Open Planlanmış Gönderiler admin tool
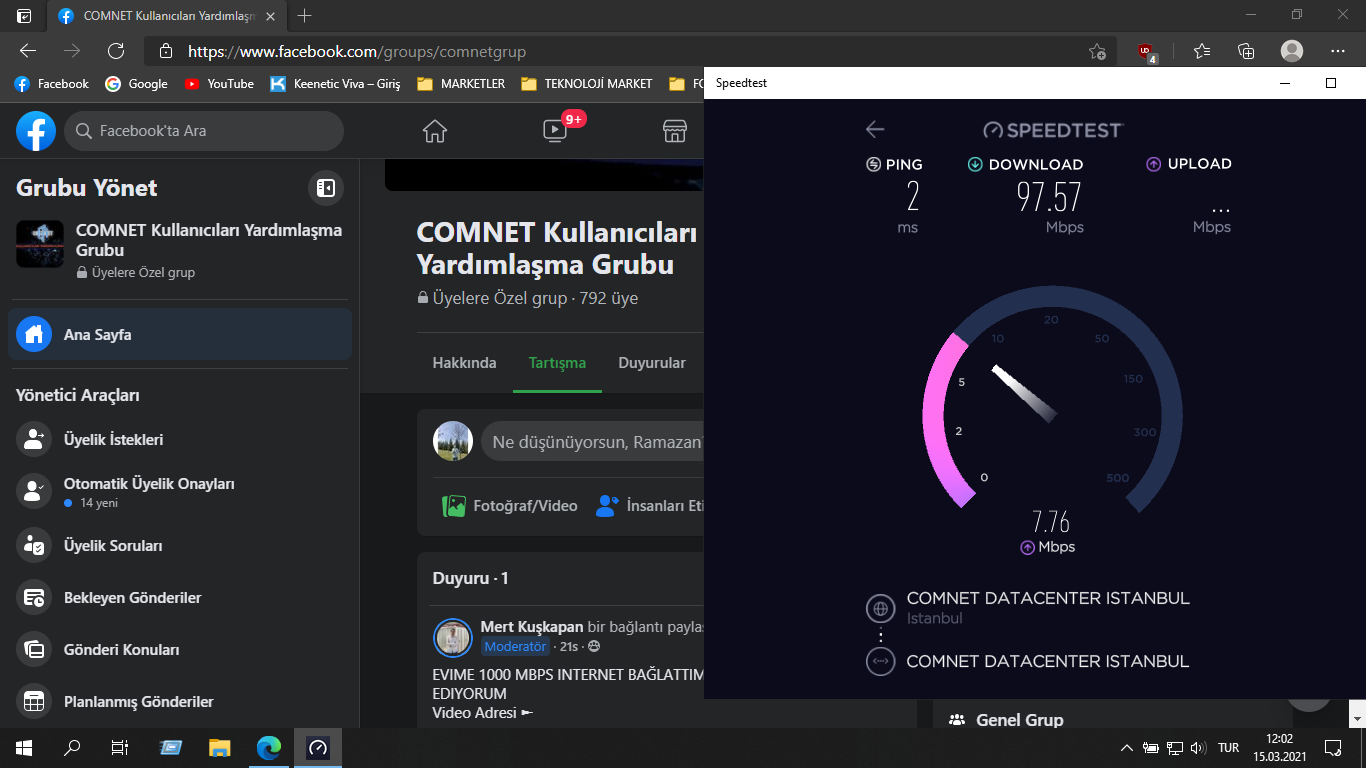 pos(180,702)
